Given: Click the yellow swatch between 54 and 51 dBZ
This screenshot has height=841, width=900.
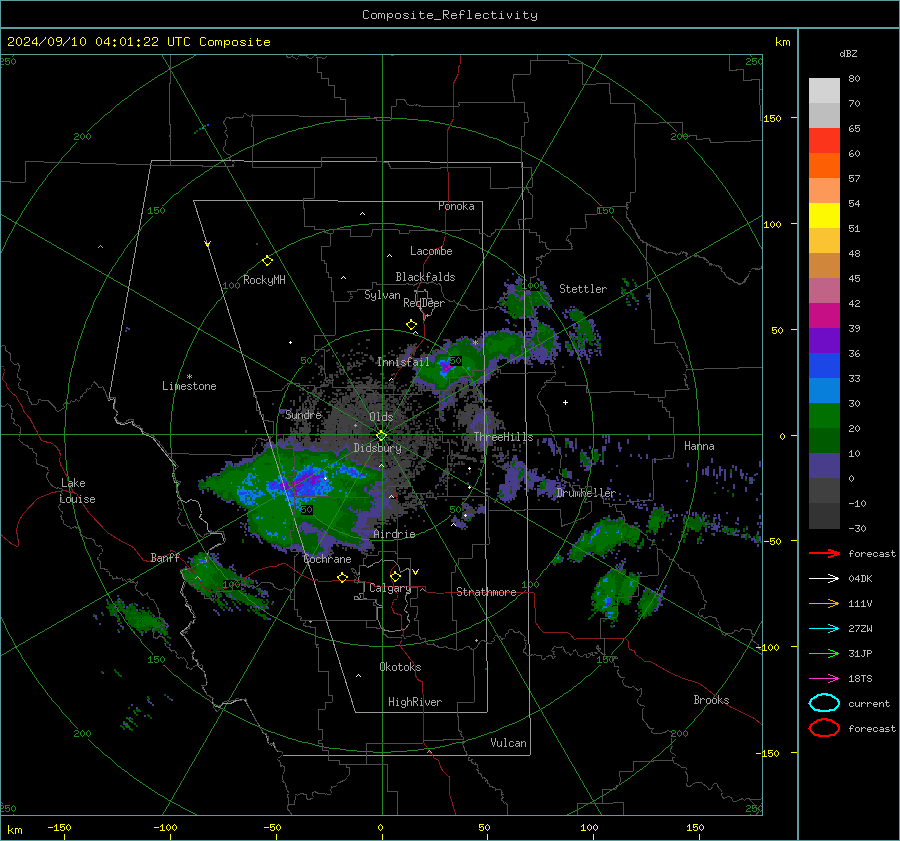Looking at the screenshot, I should point(824,215).
